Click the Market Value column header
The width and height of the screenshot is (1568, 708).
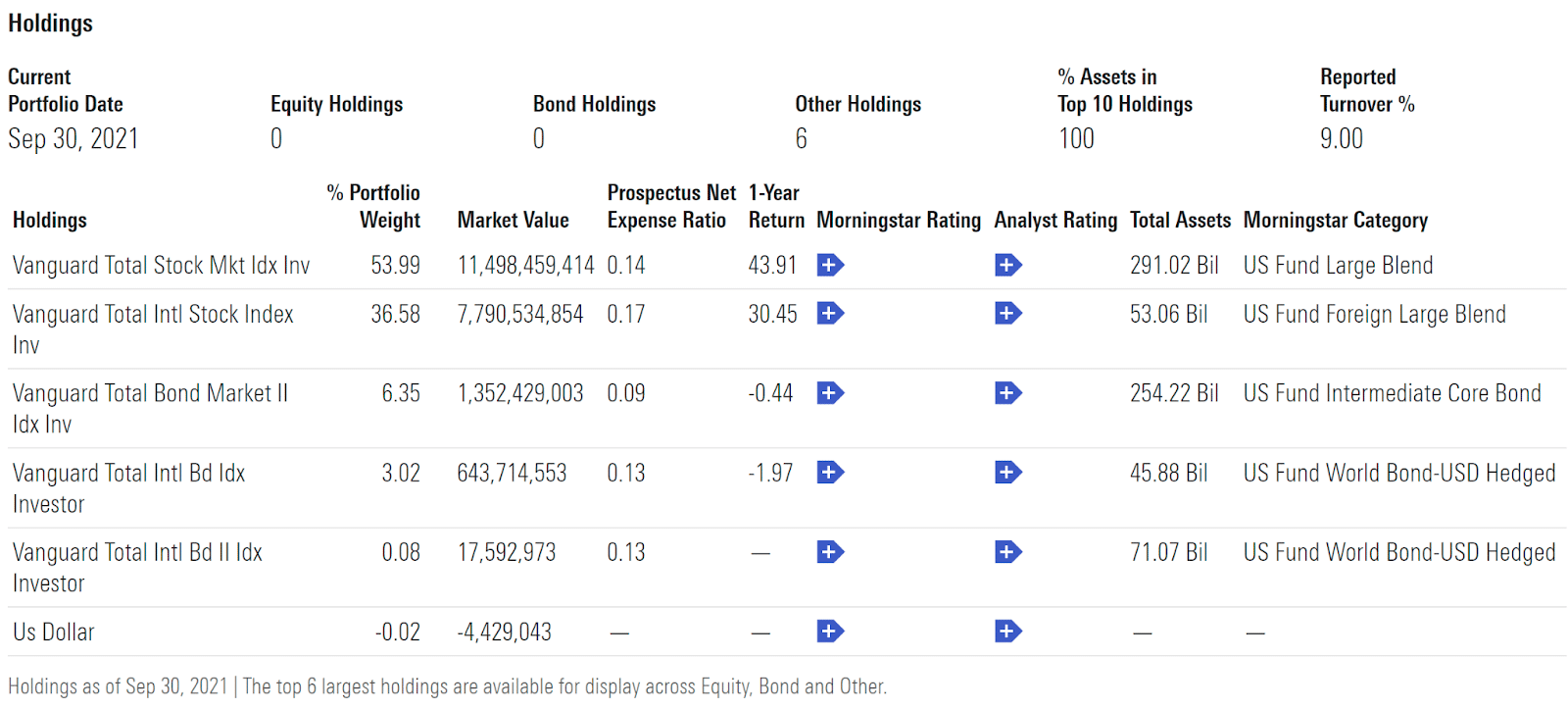[513, 220]
